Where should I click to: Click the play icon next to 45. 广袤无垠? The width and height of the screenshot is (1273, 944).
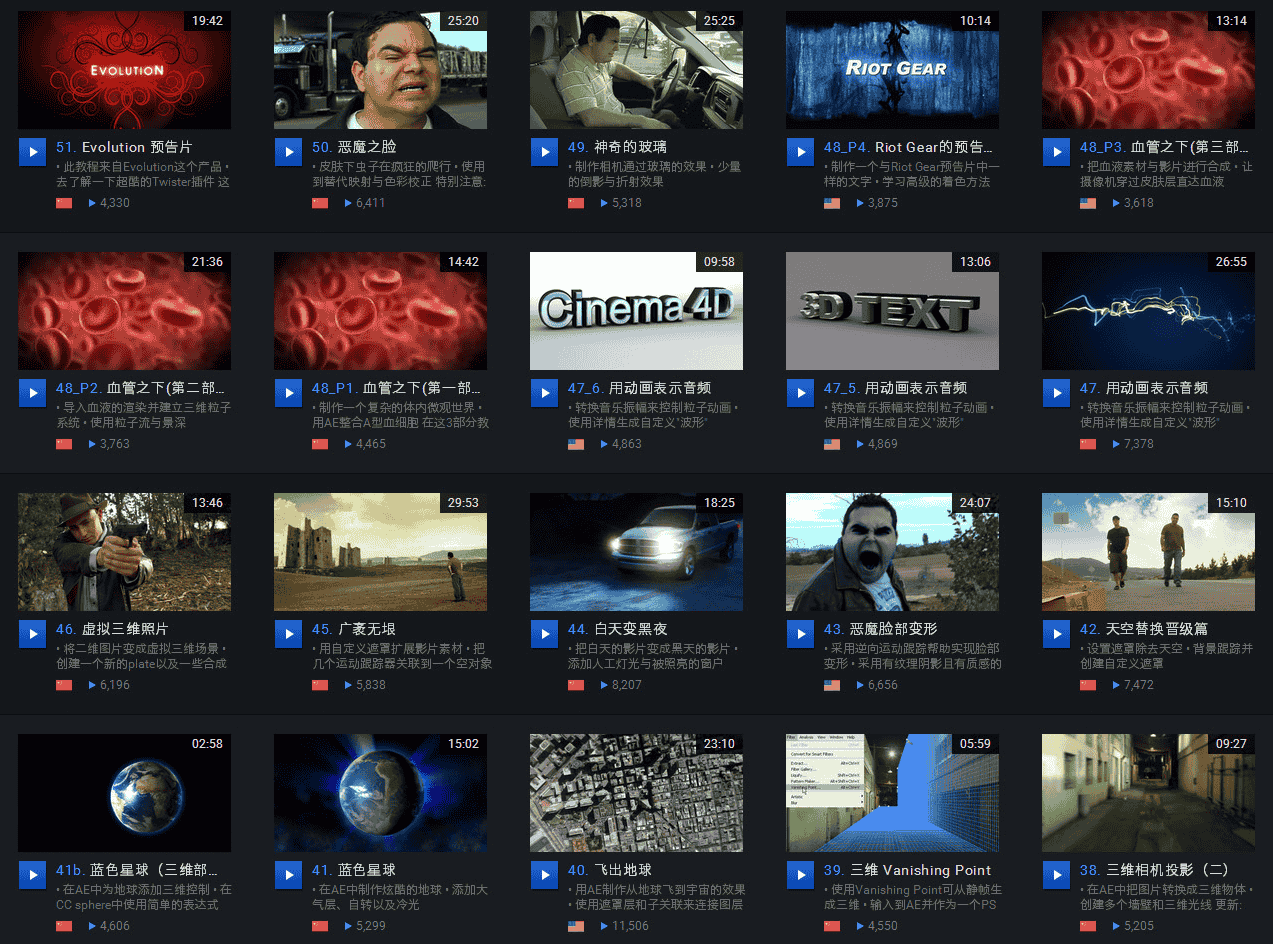tap(289, 634)
